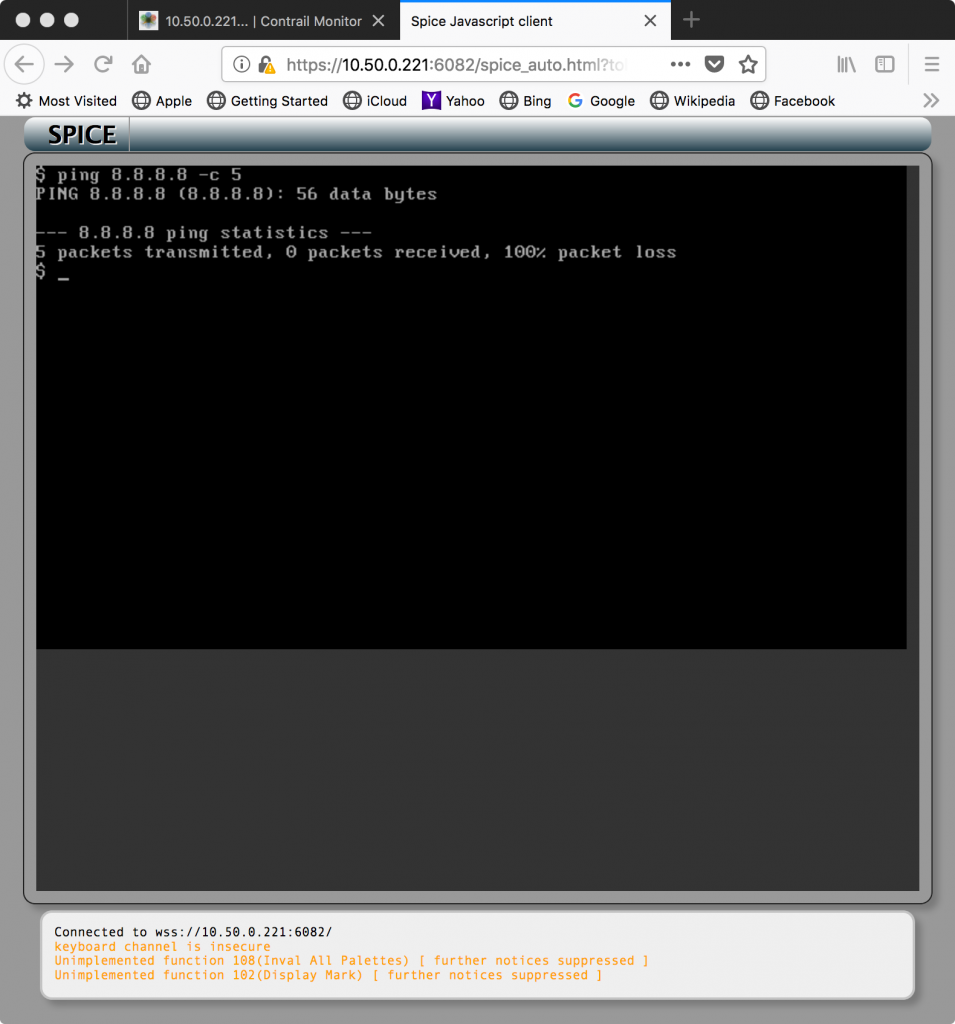955x1024 pixels.
Task: Open page actions three-dots menu
Action: [680, 64]
